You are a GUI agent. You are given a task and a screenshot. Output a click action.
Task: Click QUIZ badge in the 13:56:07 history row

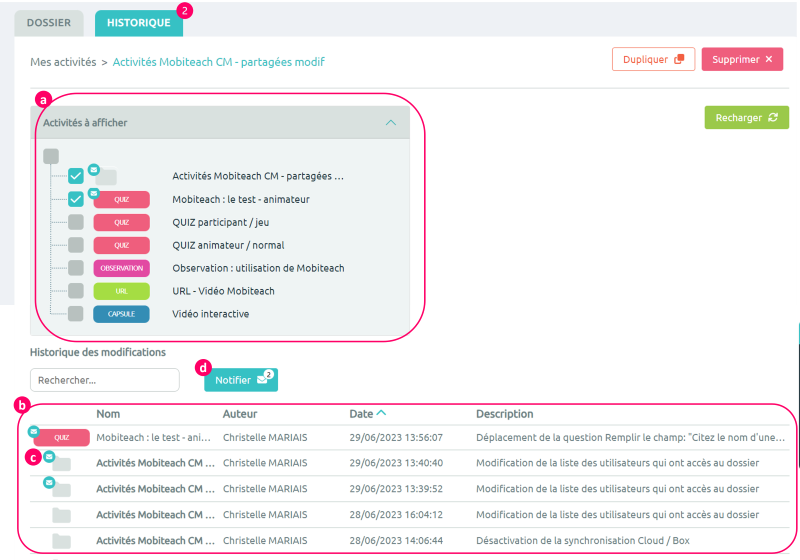coord(62,438)
